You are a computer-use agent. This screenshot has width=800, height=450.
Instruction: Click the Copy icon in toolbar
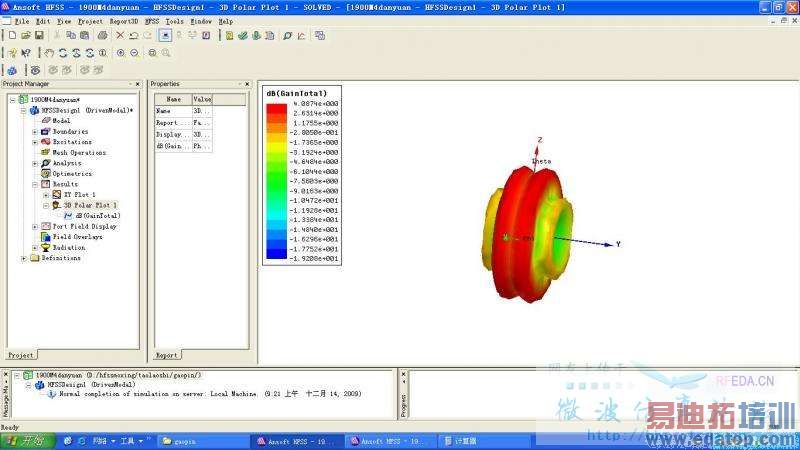pos(71,35)
